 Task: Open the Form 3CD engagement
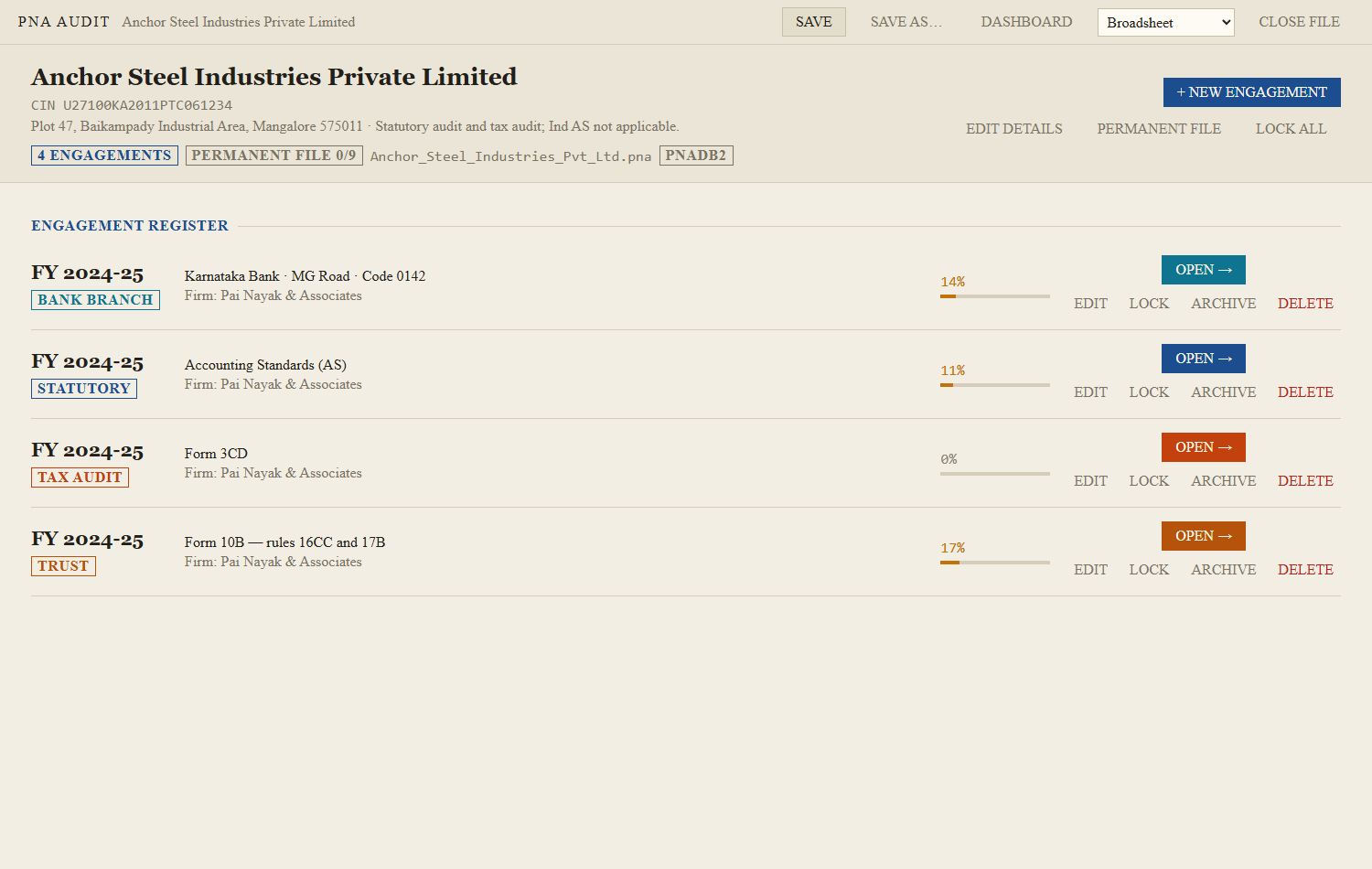click(x=1204, y=447)
